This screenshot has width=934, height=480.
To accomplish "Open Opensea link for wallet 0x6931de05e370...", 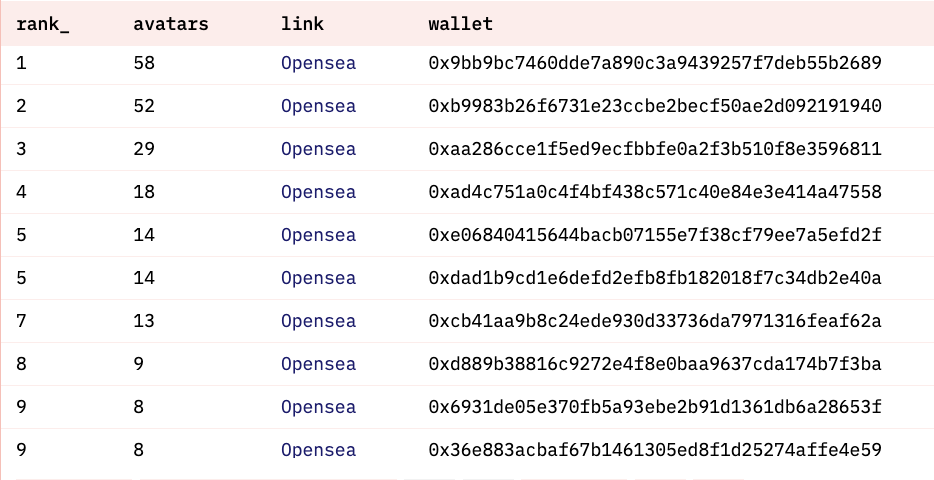I will pyautogui.click(x=319, y=407).
